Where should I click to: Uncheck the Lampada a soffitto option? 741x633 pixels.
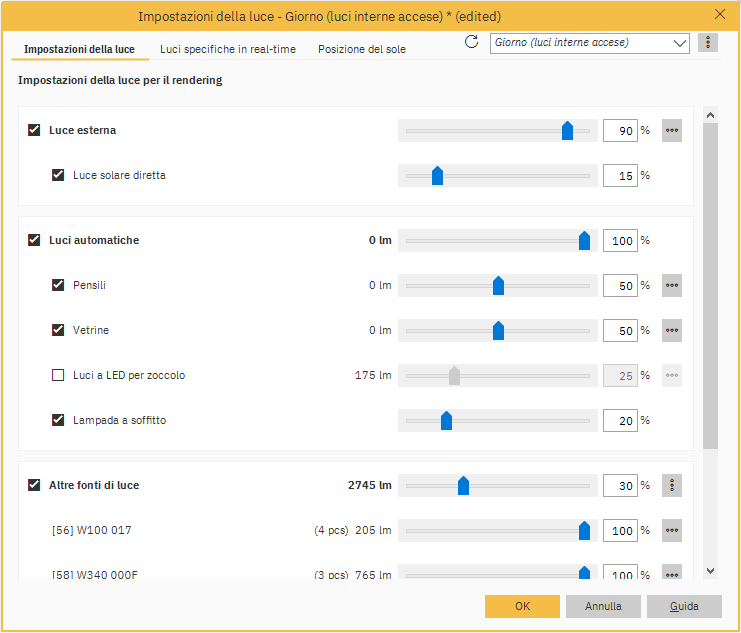pyautogui.click(x=58, y=420)
